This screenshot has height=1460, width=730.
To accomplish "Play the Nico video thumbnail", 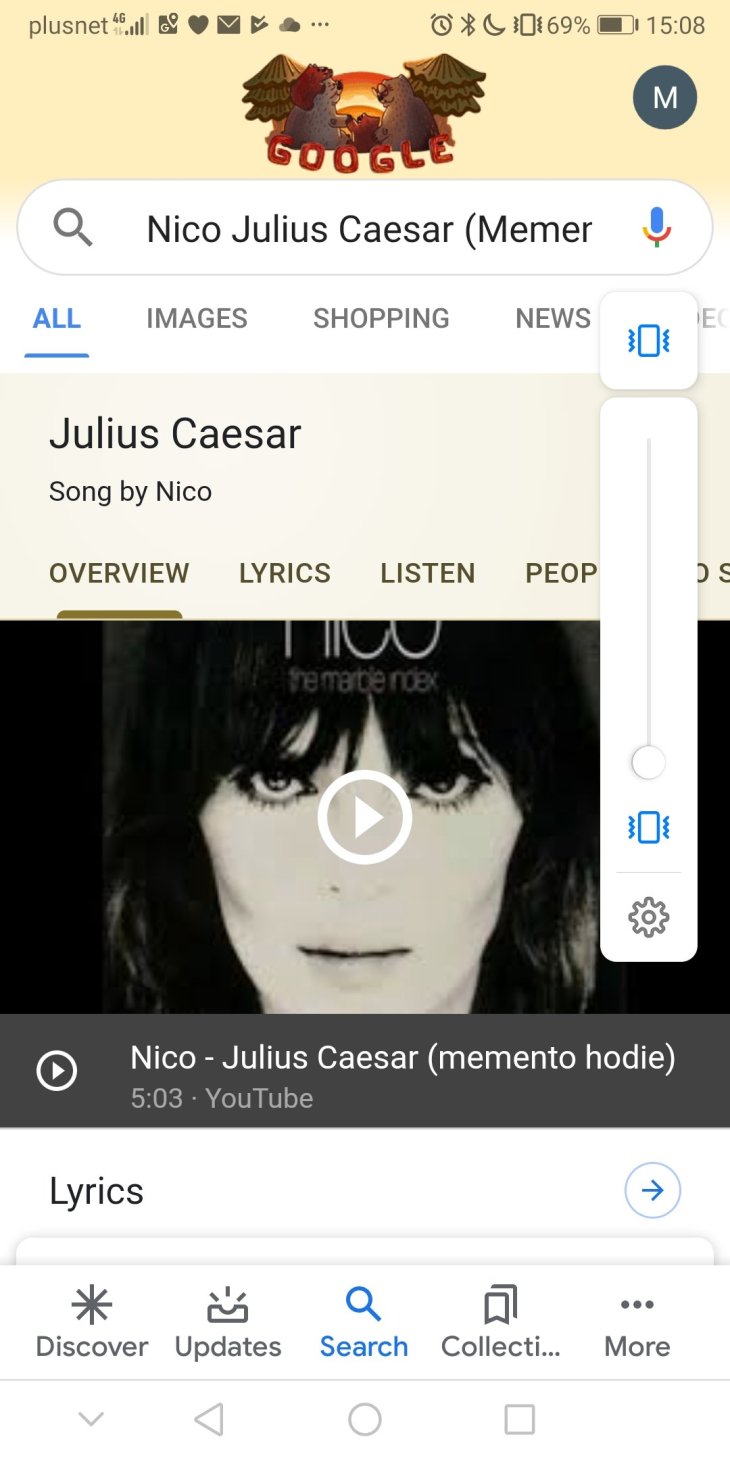I will coord(364,817).
